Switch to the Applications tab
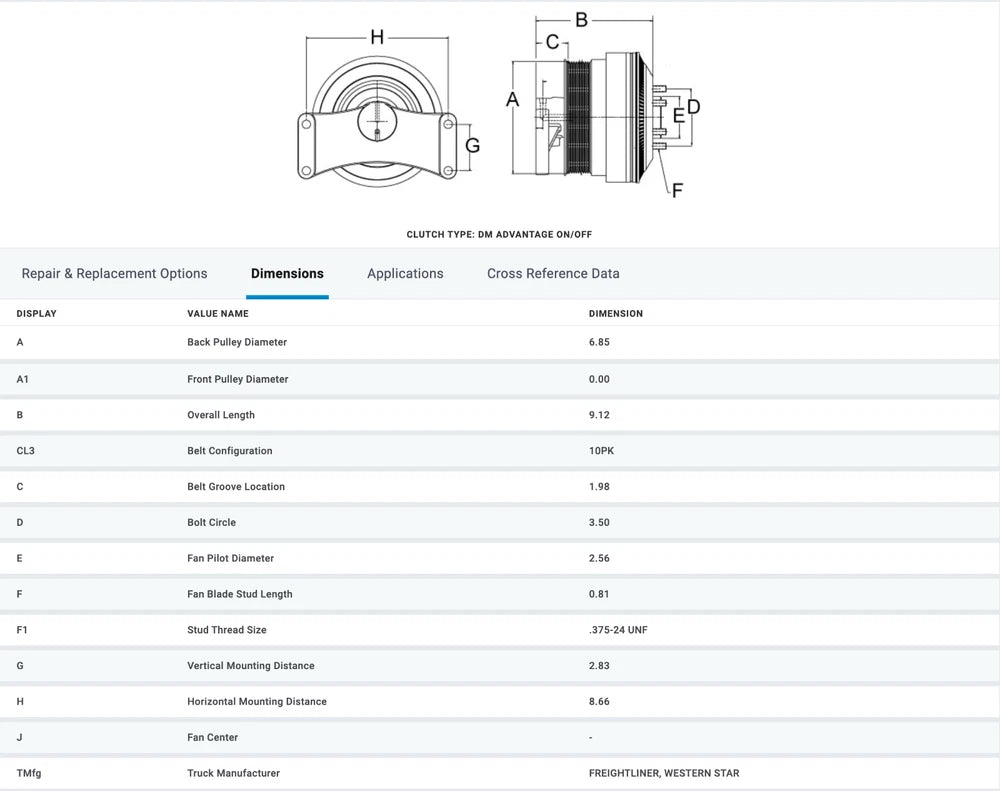 [405, 273]
